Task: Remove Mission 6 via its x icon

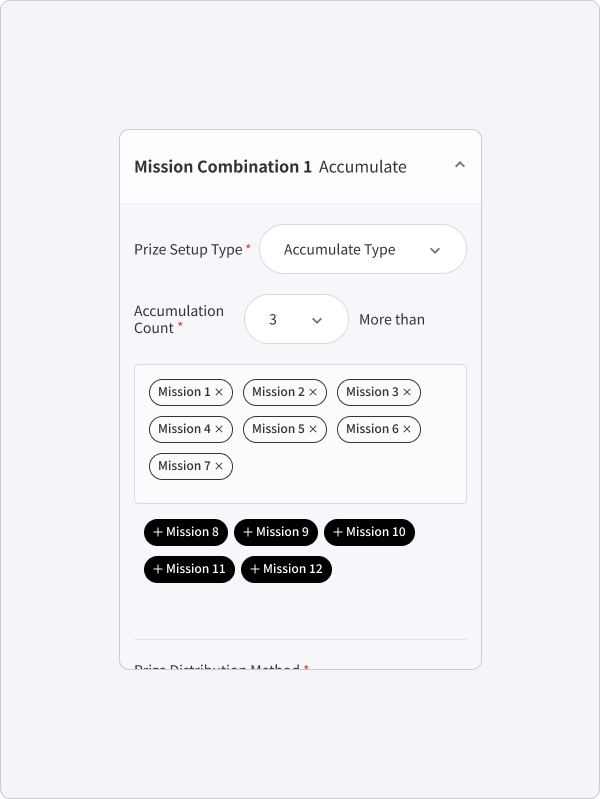Action: tap(407, 429)
